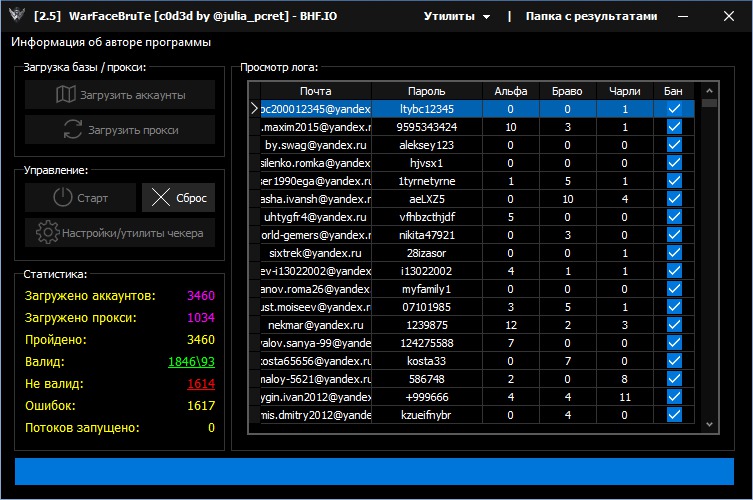Click the Чарли column header
The width and height of the screenshot is (753, 500).
pos(624,91)
